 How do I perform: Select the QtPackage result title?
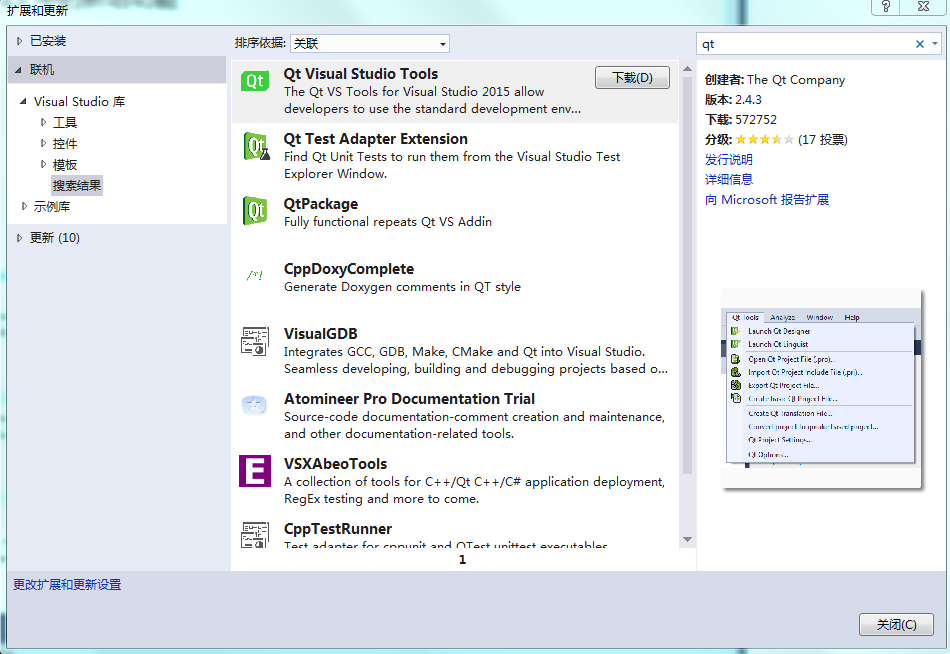pyautogui.click(x=321, y=204)
